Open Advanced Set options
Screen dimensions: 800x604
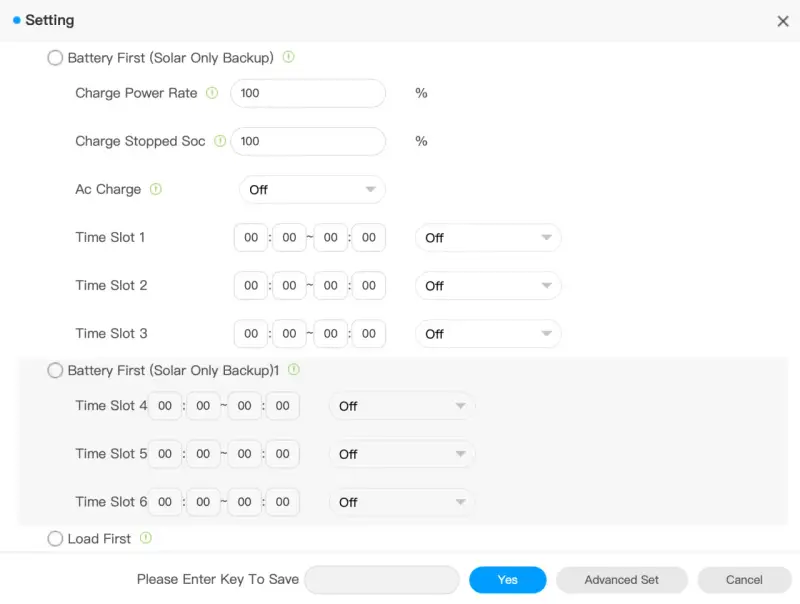621,580
